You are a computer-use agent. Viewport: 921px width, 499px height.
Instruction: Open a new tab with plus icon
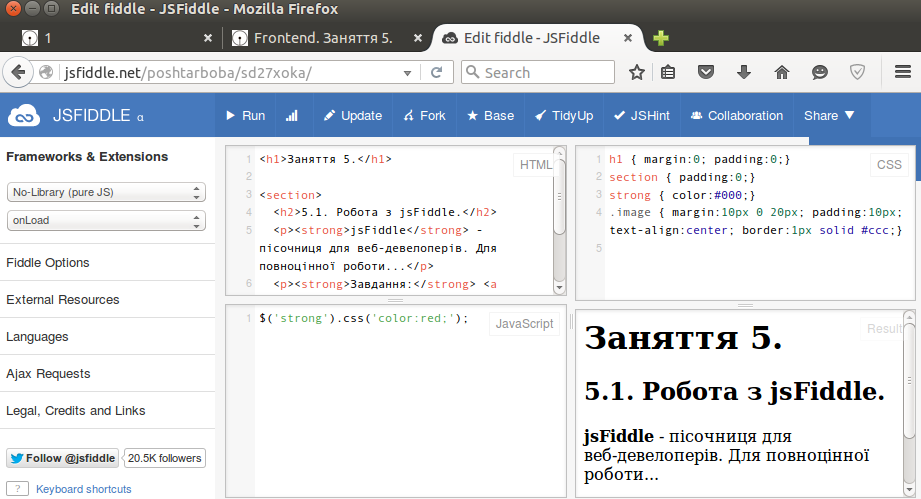coord(661,38)
